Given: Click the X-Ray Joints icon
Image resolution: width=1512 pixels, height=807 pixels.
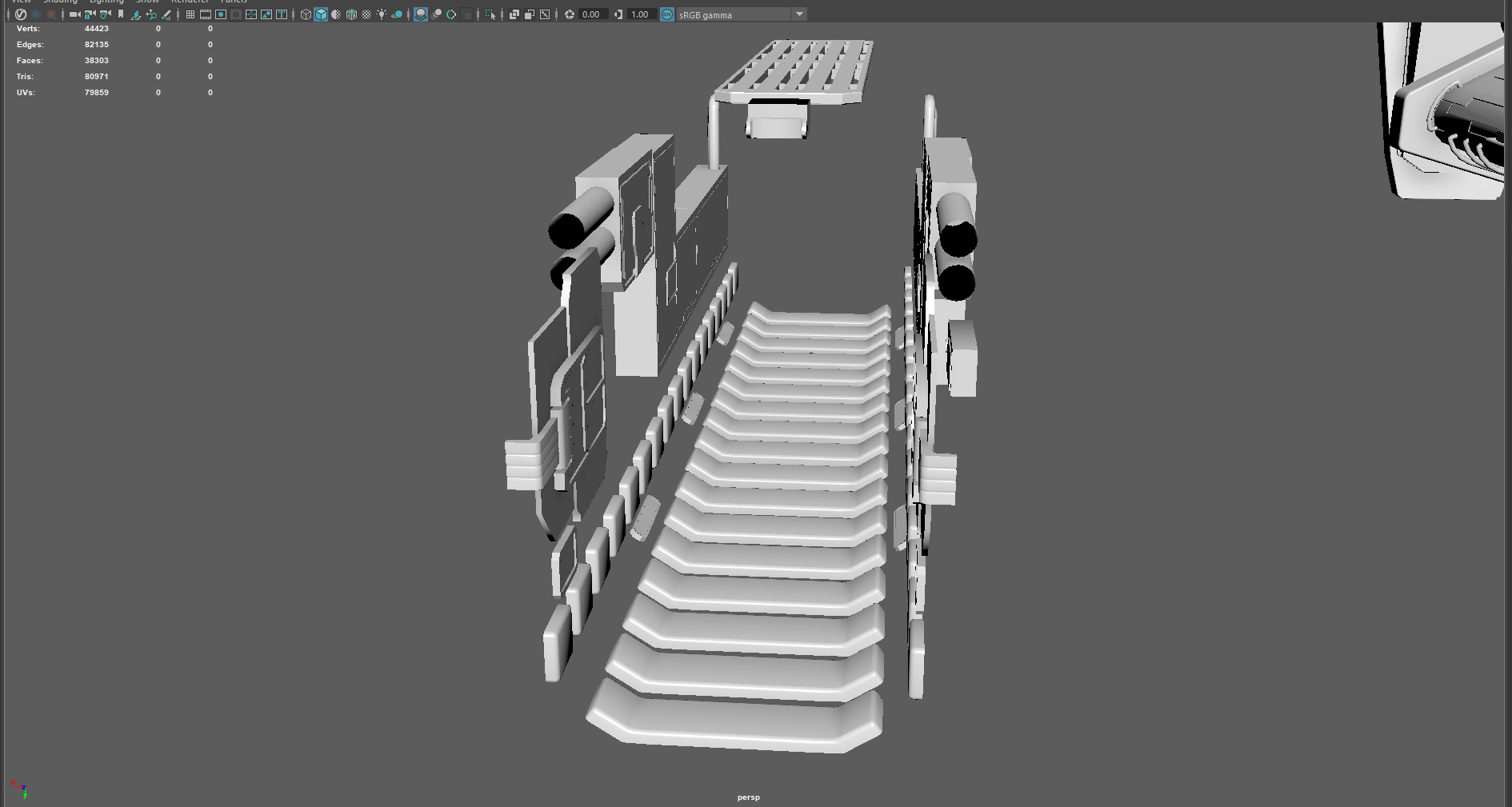Looking at the screenshot, I should [545, 14].
